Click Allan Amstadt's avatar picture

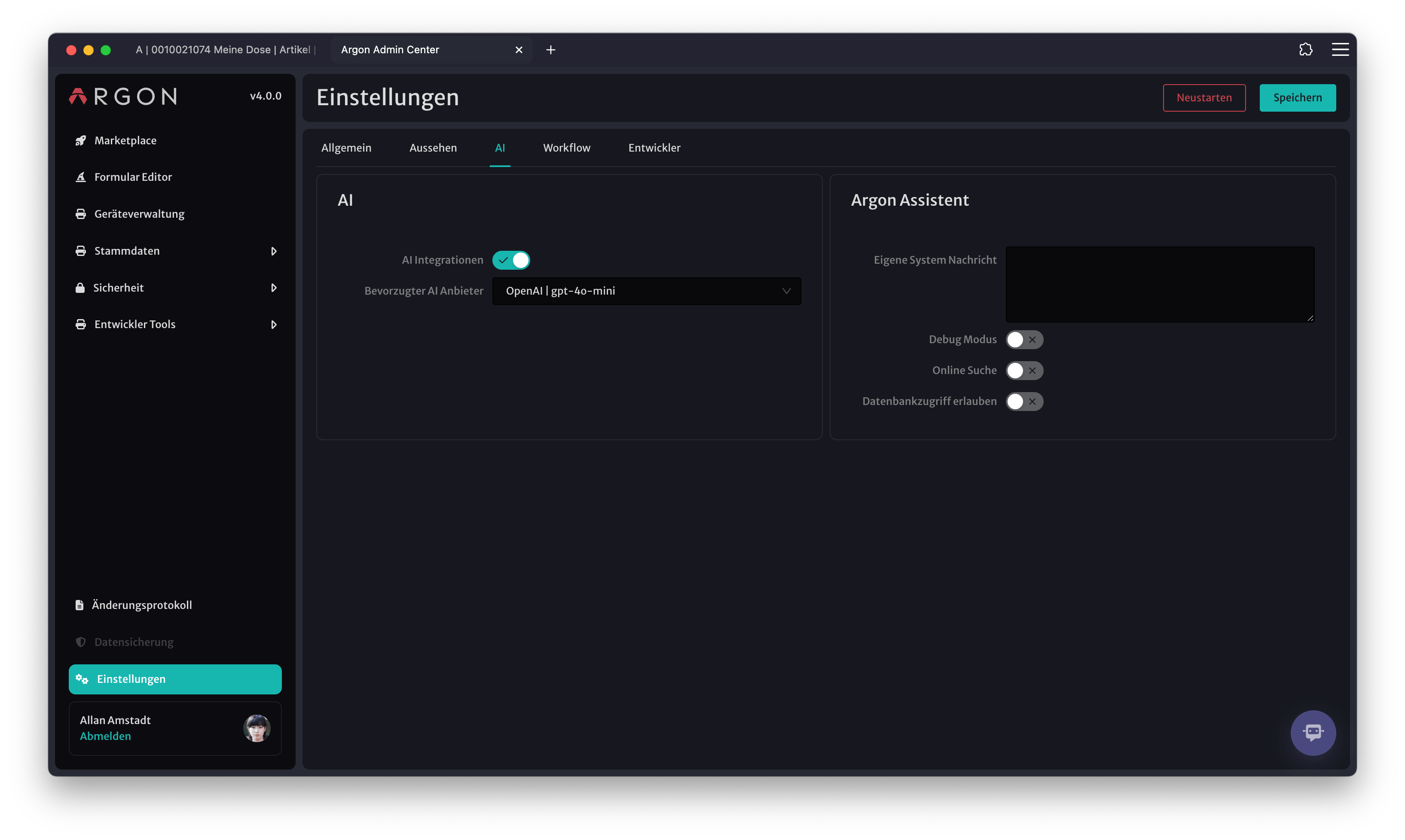pos(257,728)
